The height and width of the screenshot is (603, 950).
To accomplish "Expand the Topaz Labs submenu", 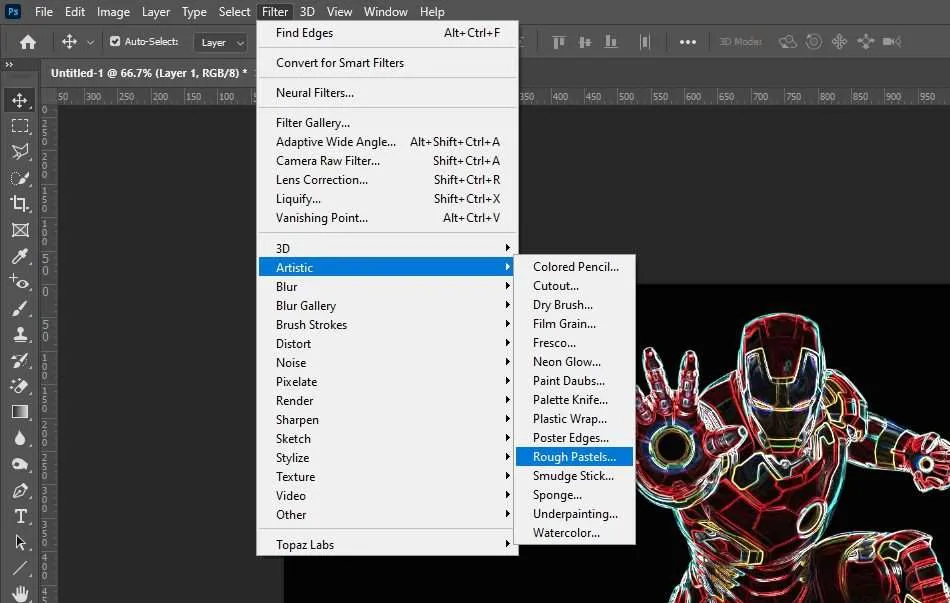I will pos(388,545).
